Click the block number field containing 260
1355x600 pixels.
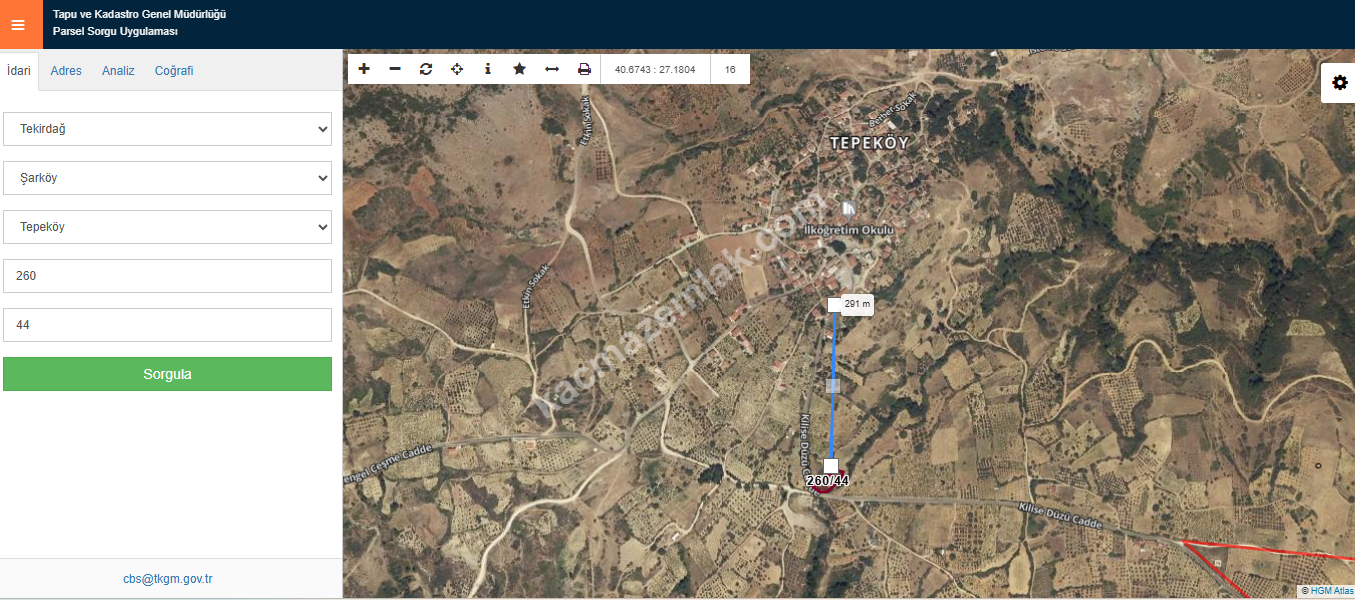[x=167, y=276]
